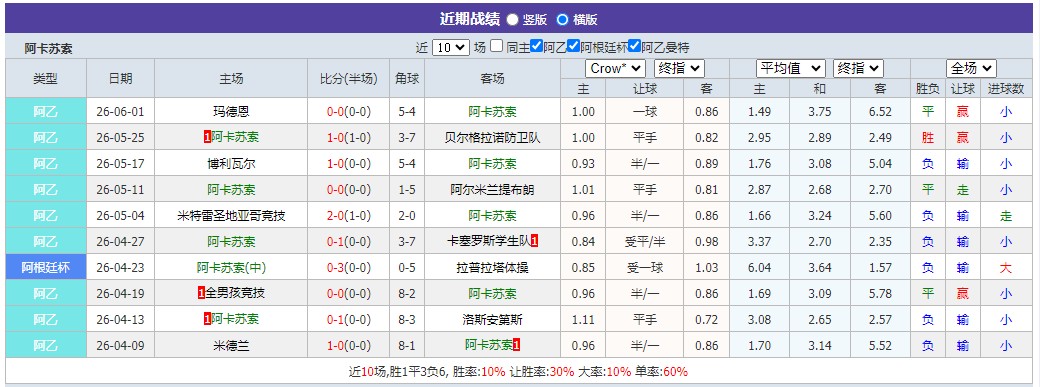Click the 角球 column header

point(407,78)
